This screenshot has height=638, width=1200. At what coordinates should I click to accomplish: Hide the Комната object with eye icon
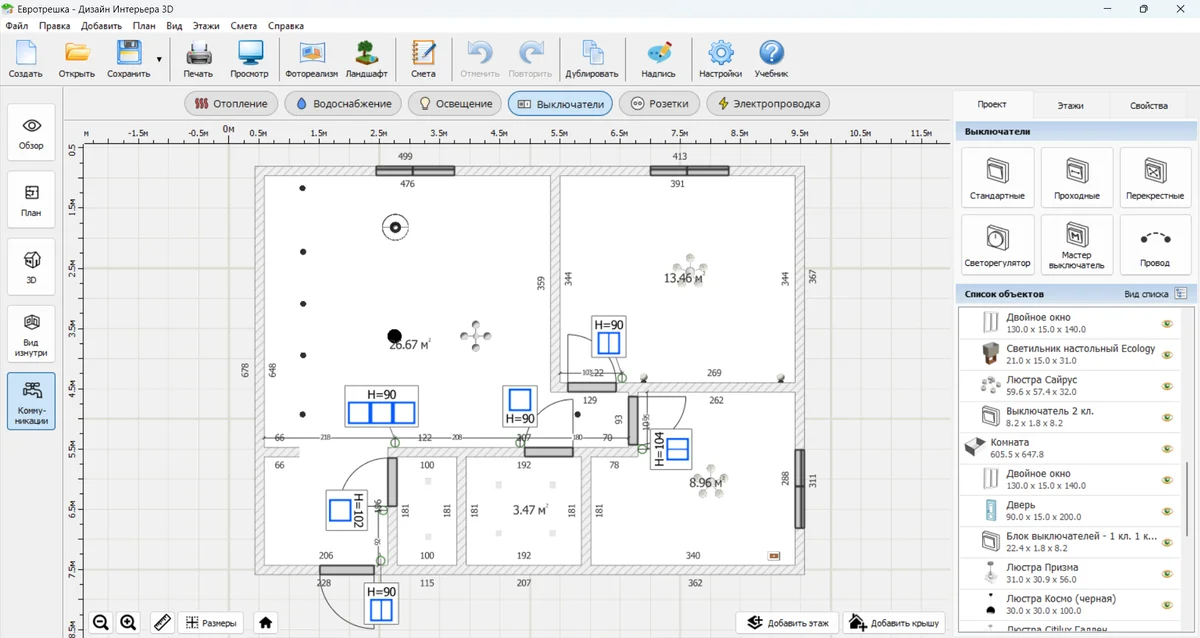tap(1166, 449)
